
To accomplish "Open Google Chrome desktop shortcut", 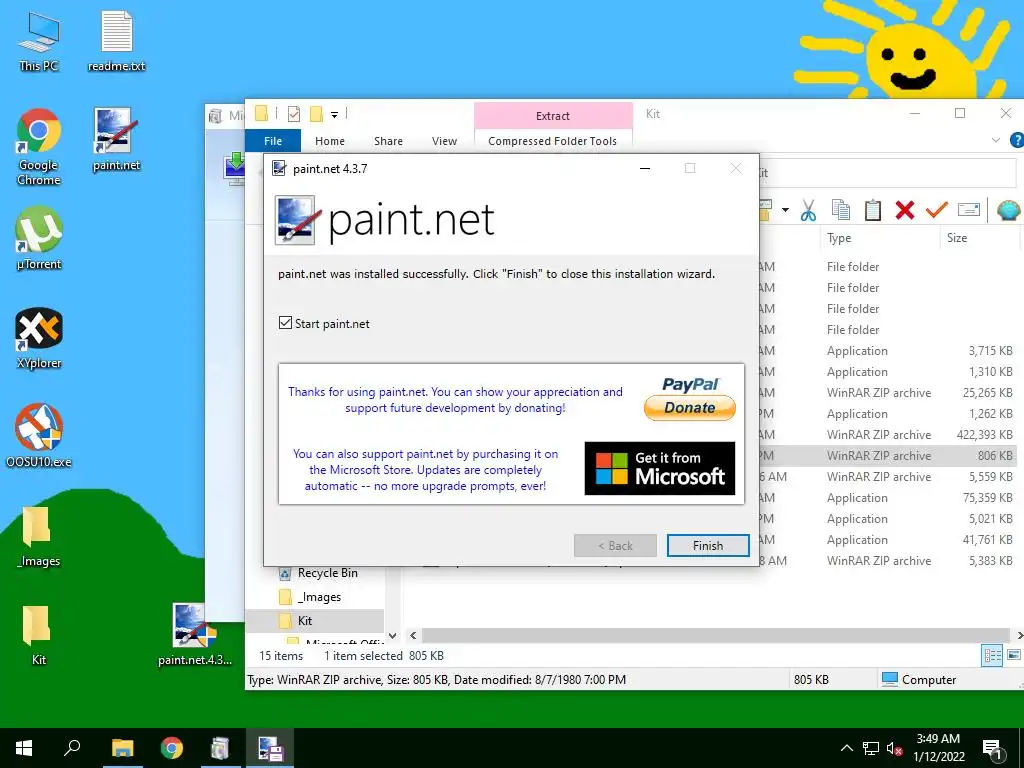I will [x=39, y=148].
